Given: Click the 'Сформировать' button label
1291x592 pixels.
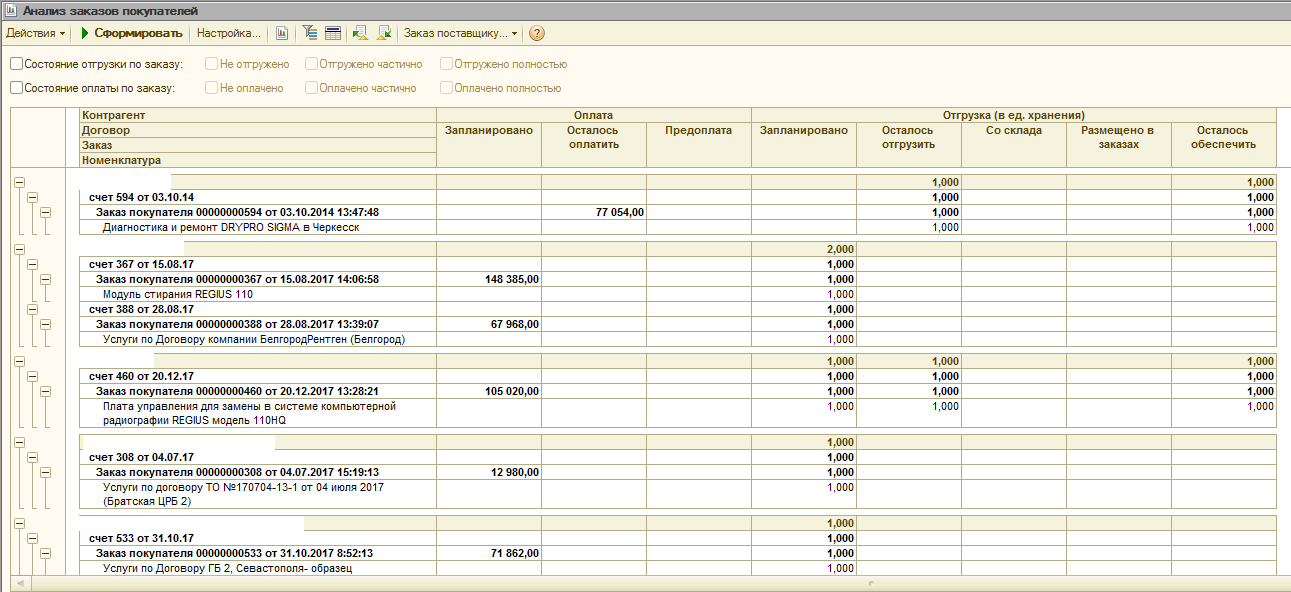Looking at the screenshot, I should tap(138, 33).
